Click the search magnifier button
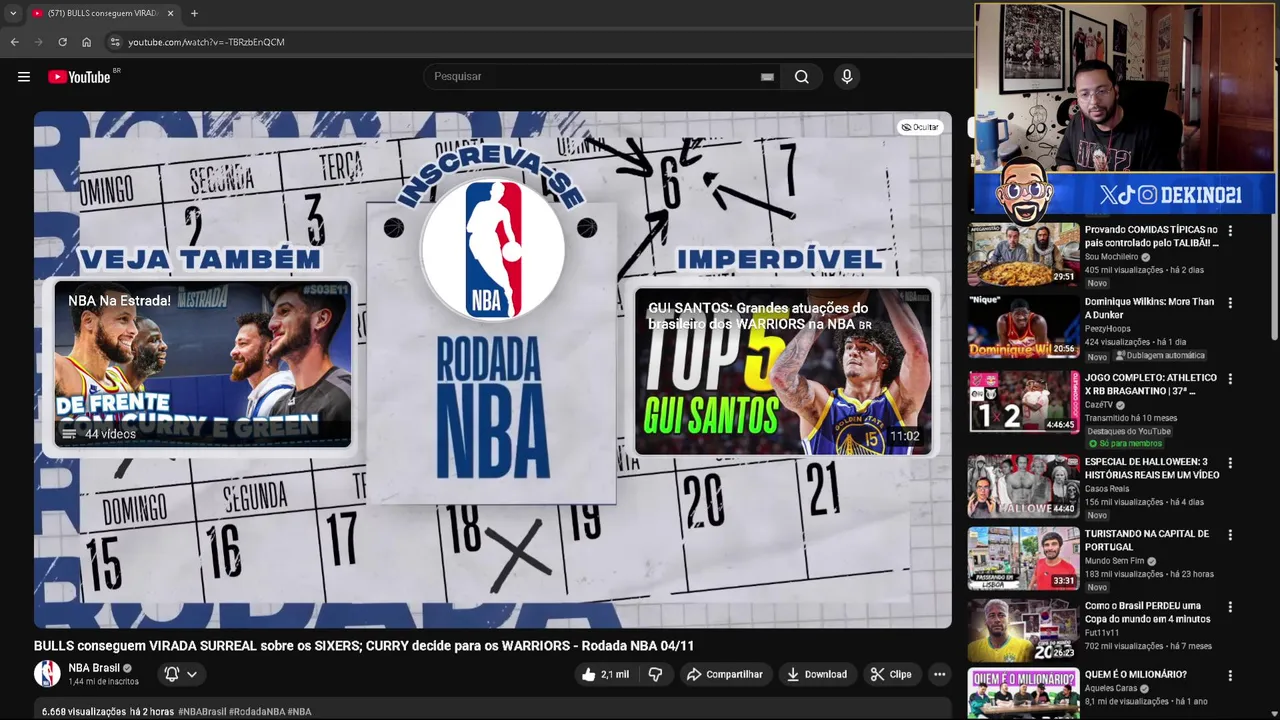The image size is (1280, 720). [x=802, y=77]
